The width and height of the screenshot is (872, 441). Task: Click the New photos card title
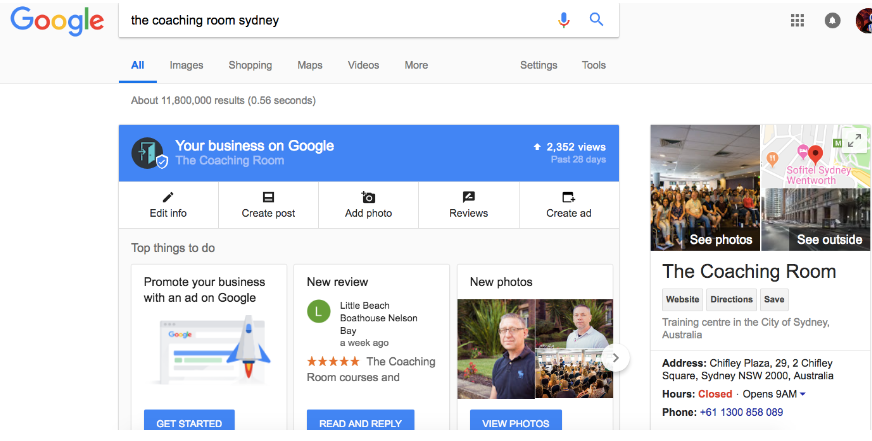501,282
